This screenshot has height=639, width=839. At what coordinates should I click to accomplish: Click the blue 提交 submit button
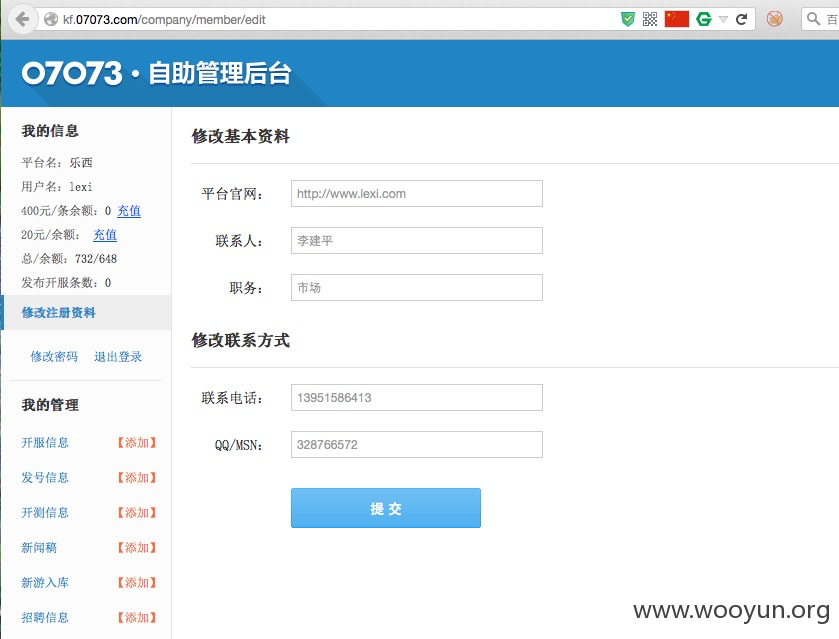(386, 508)
